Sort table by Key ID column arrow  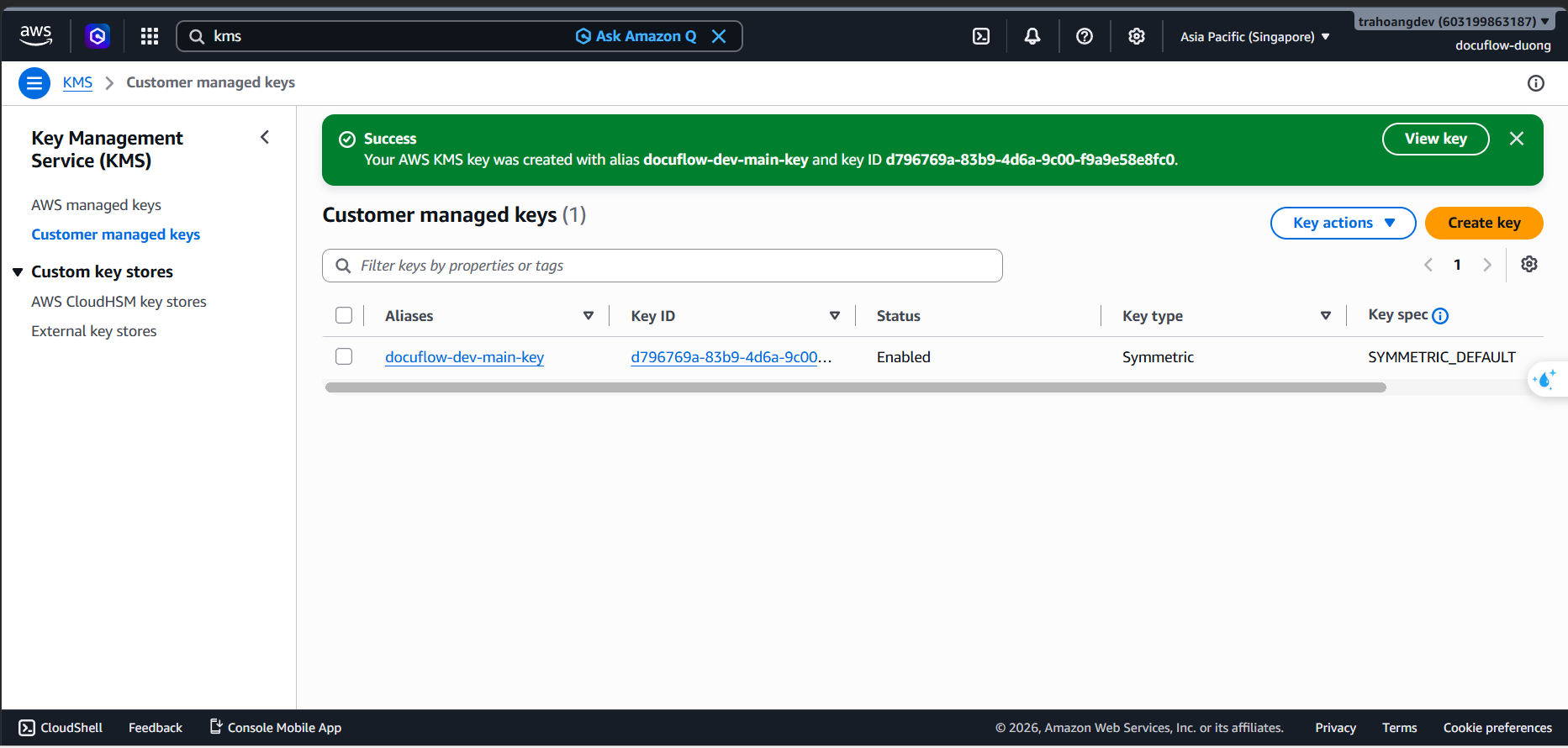(x=835, y=316)
